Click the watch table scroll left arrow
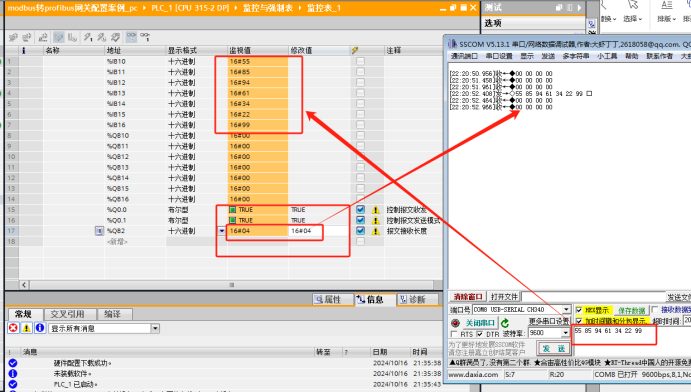This screenshot has height=392, width=691. [24, 285]
